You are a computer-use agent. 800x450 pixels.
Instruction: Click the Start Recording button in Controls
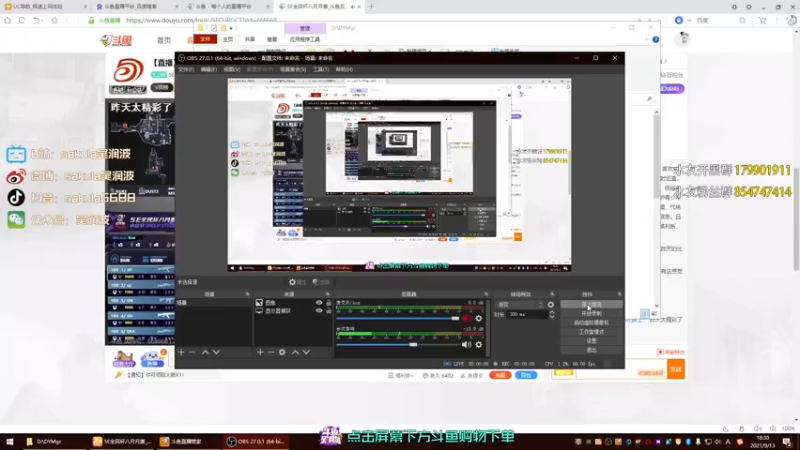pos(591,314)
